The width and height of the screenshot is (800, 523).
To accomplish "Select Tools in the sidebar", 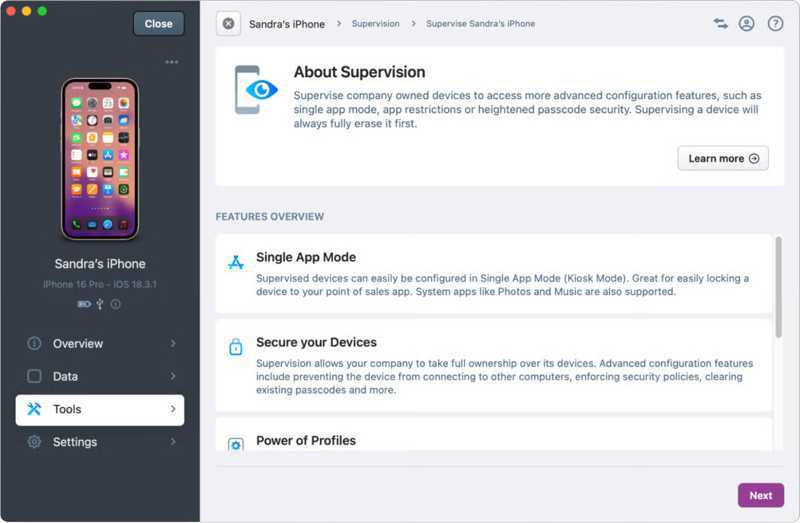I will 100,409.
